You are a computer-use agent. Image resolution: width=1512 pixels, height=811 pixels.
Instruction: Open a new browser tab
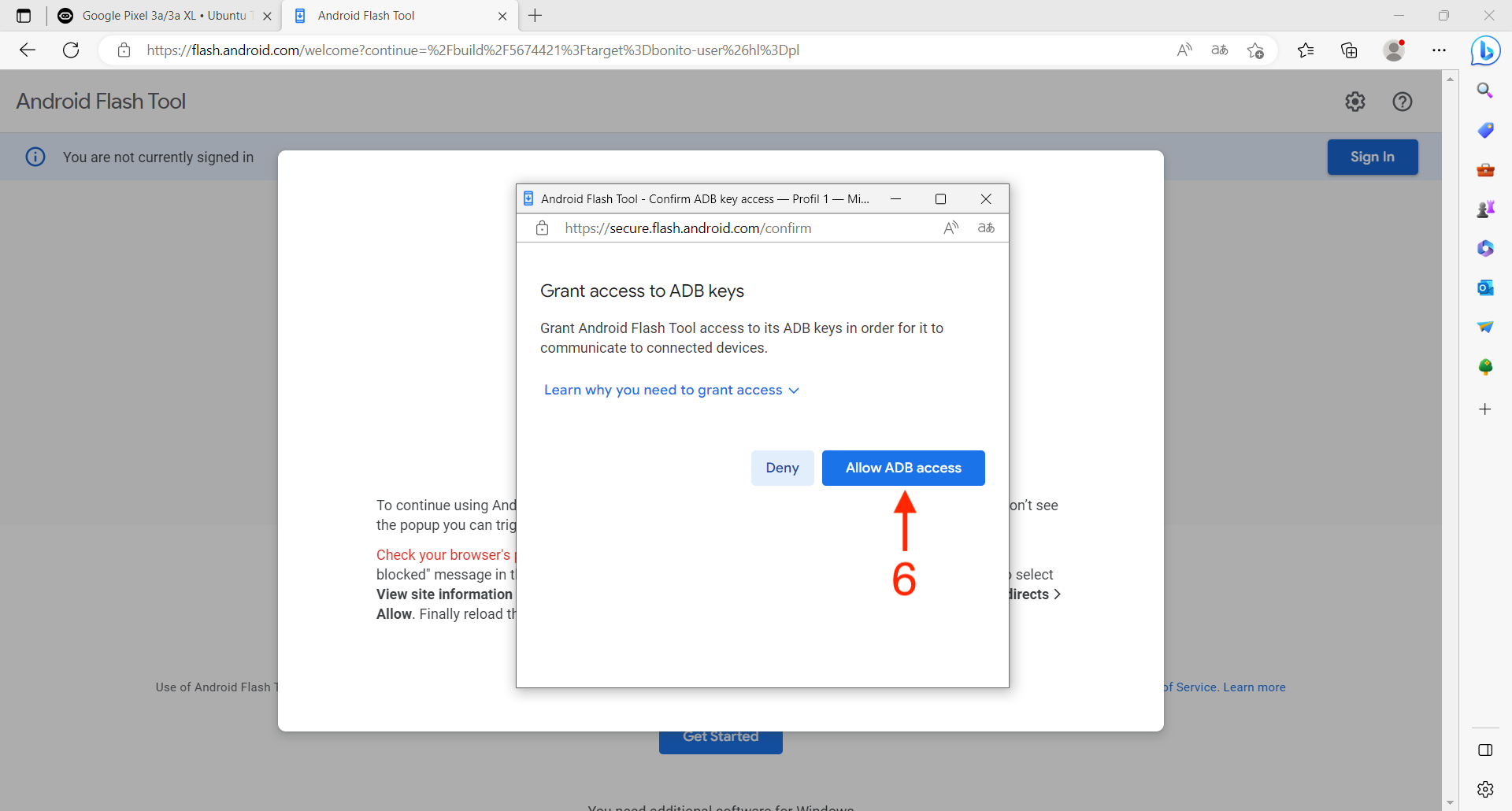pos(535,16)
